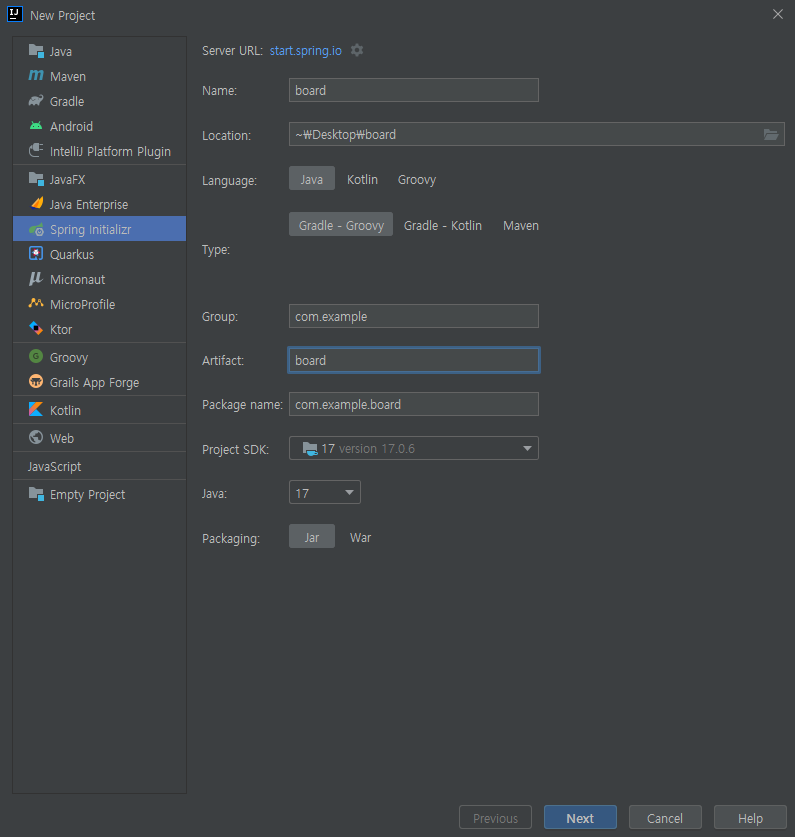Click the Spring Initializr icon
The width and height of the screenshot is (795, 837).
point(36,229)
